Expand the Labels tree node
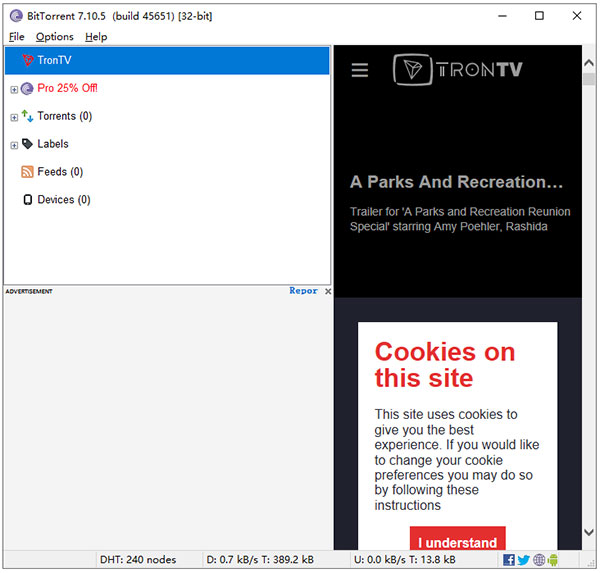600x573 pixels. (x=14, y=145)
